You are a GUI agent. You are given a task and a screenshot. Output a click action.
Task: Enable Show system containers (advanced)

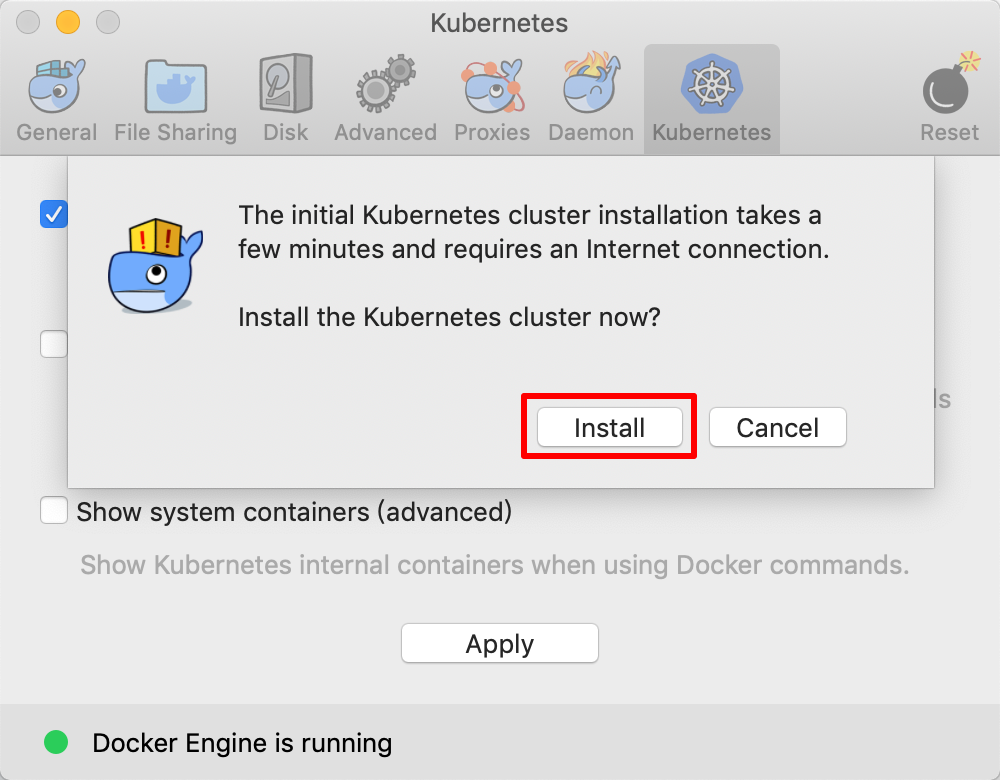[53, 511]
